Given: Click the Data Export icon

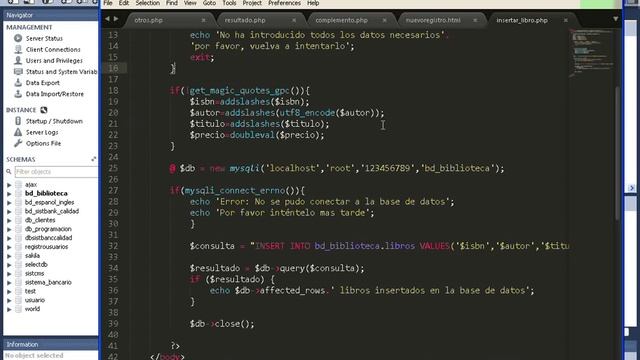Looking at the screenshot, I should [18, 82].
